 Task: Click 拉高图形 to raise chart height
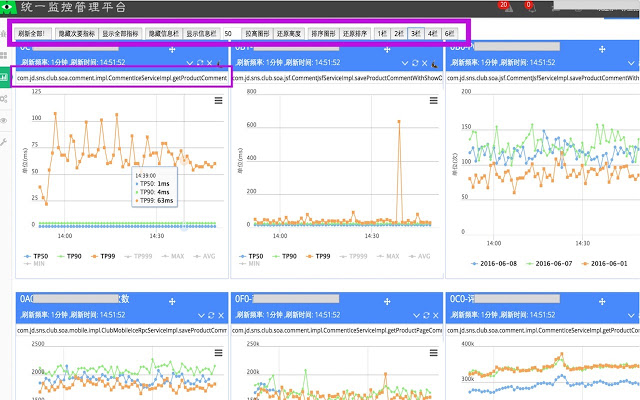coord(258,33)
